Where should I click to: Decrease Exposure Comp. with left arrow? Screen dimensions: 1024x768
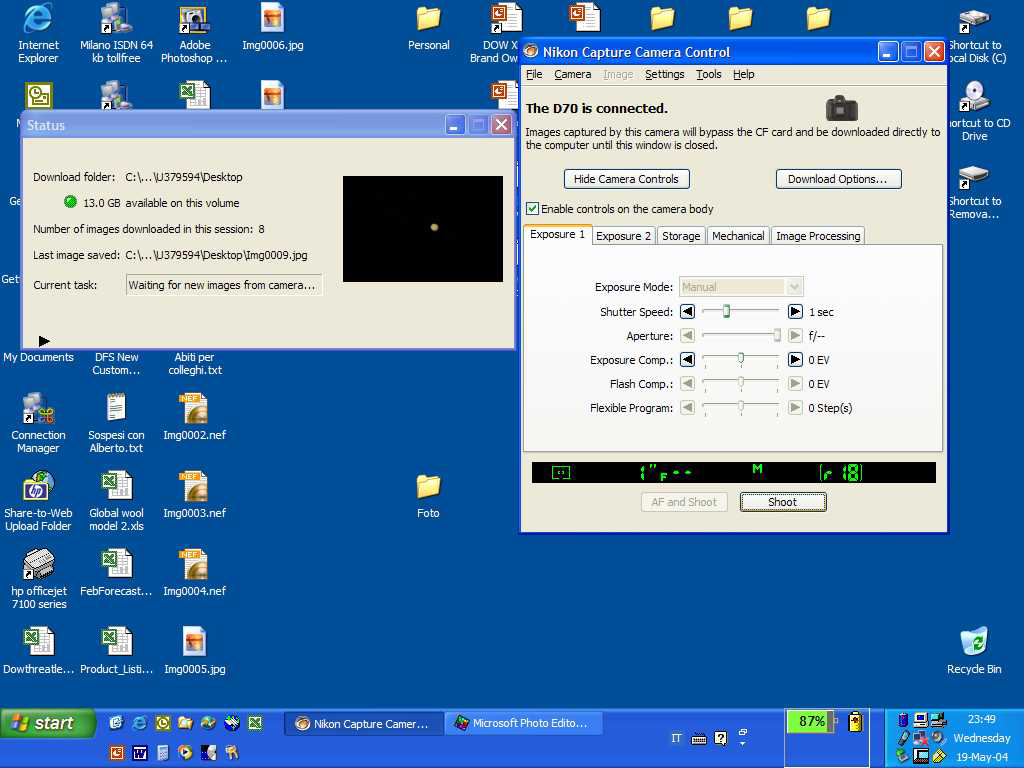coord(687,359)
